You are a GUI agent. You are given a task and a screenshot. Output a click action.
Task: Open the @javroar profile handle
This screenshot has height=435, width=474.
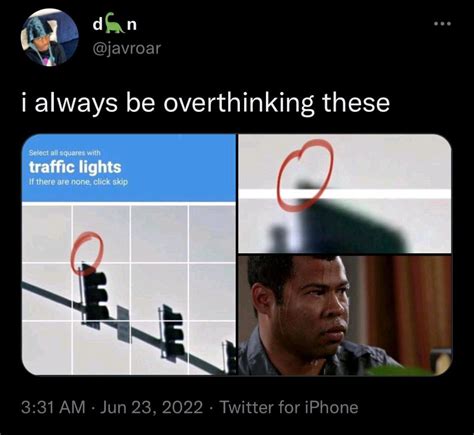click(126, 48)
